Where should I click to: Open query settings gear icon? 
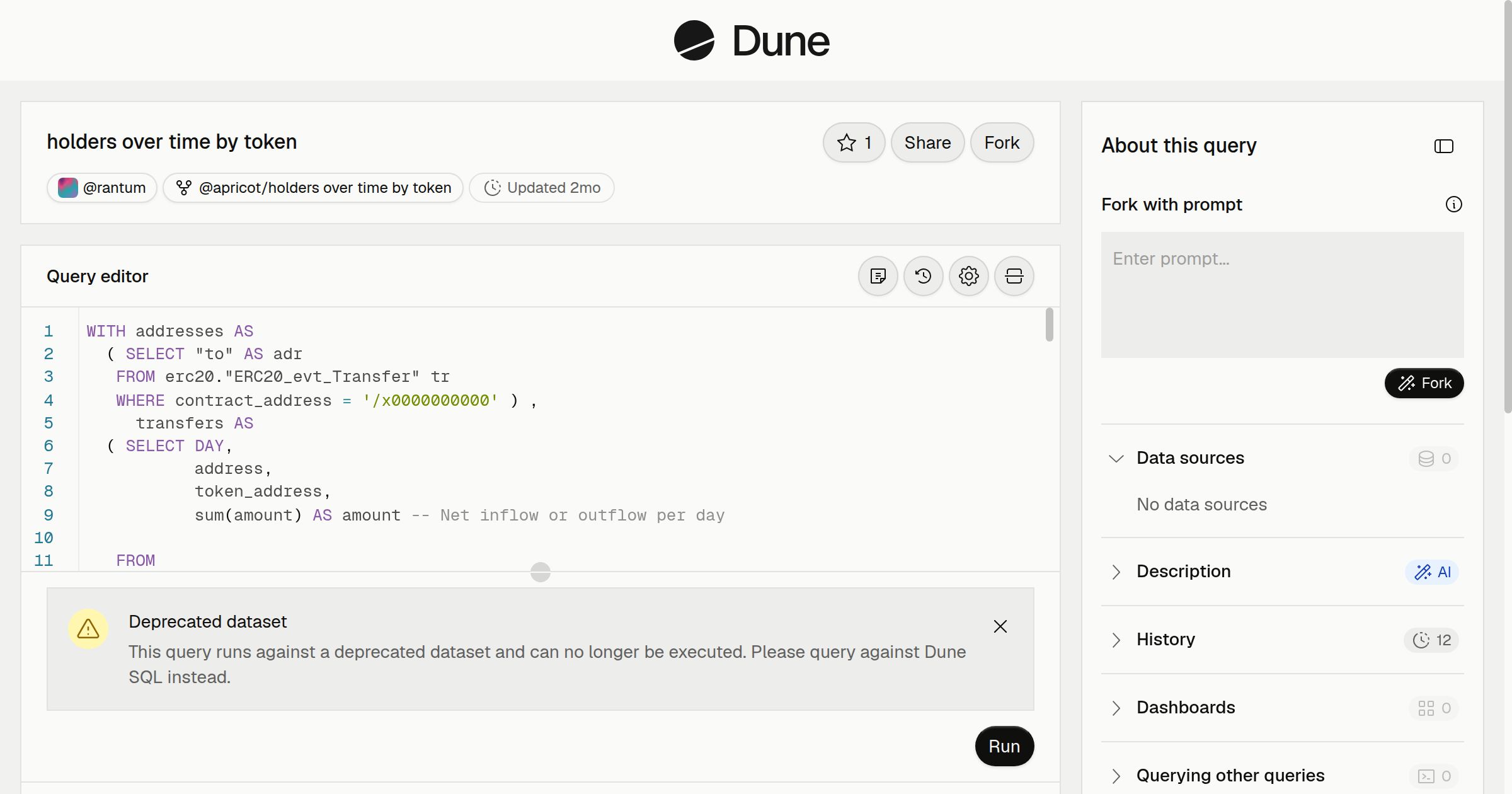click(x=969, y=276)
